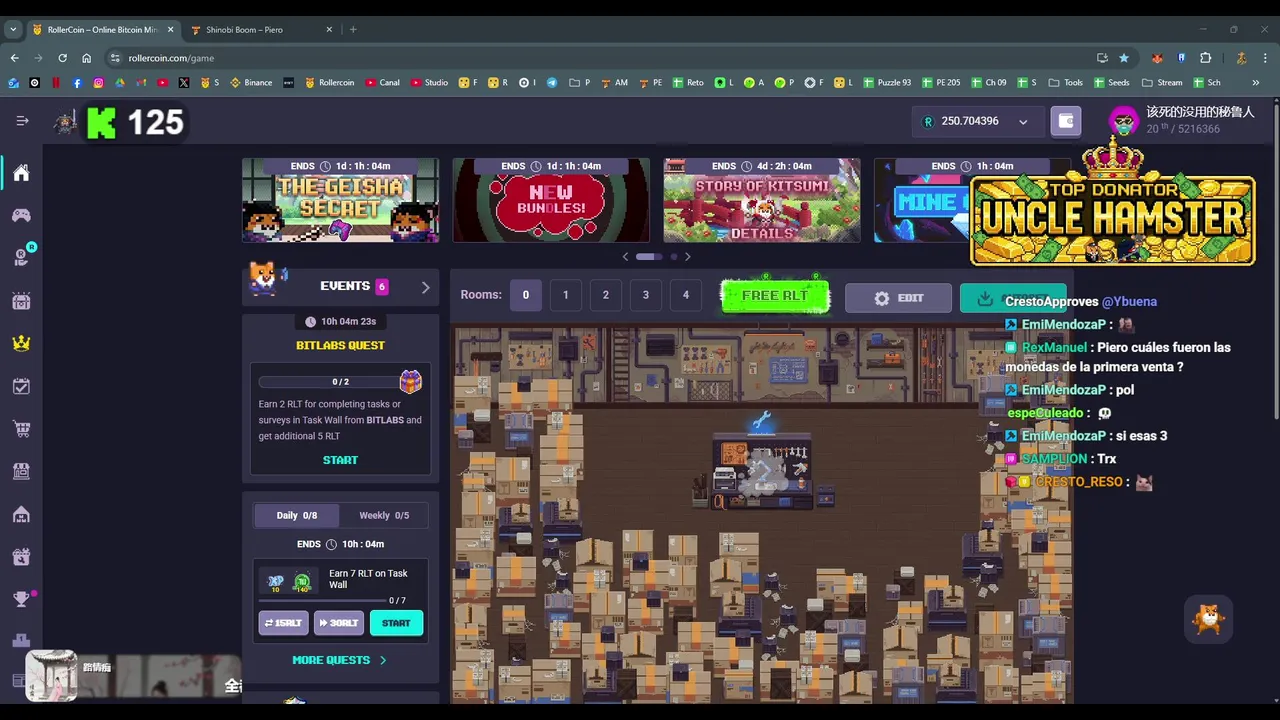
Task: Switch to the Daily 0/8 quests tab
Action: pyautogui.click(x=297, y=515)
